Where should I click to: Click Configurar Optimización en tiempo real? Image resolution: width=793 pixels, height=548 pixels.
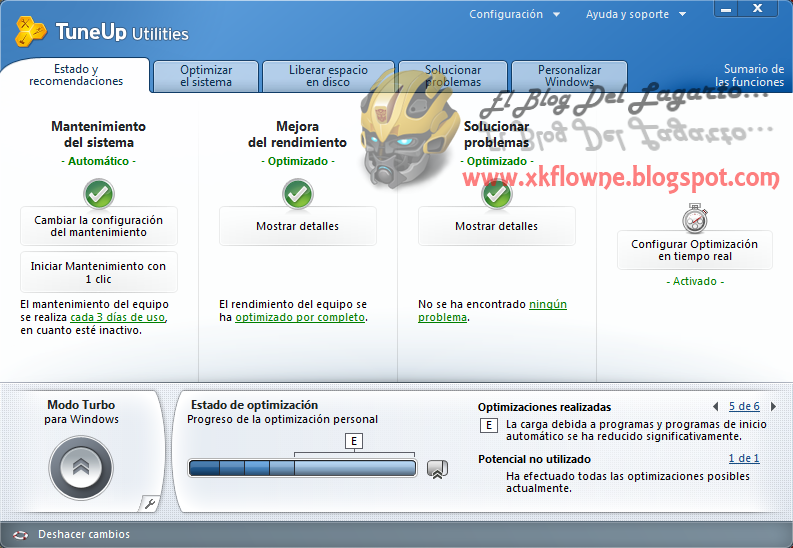695,250
